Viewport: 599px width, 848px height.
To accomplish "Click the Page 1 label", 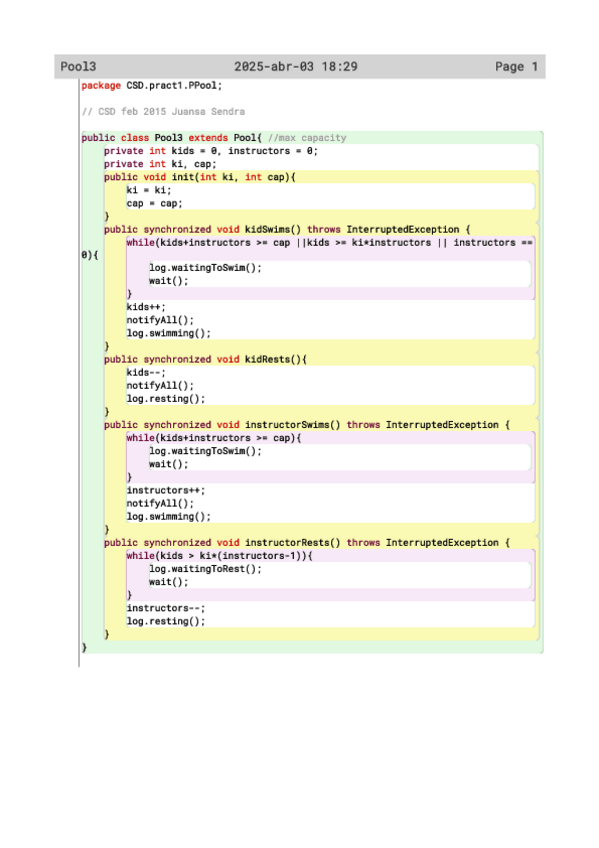I will point(516,67).
